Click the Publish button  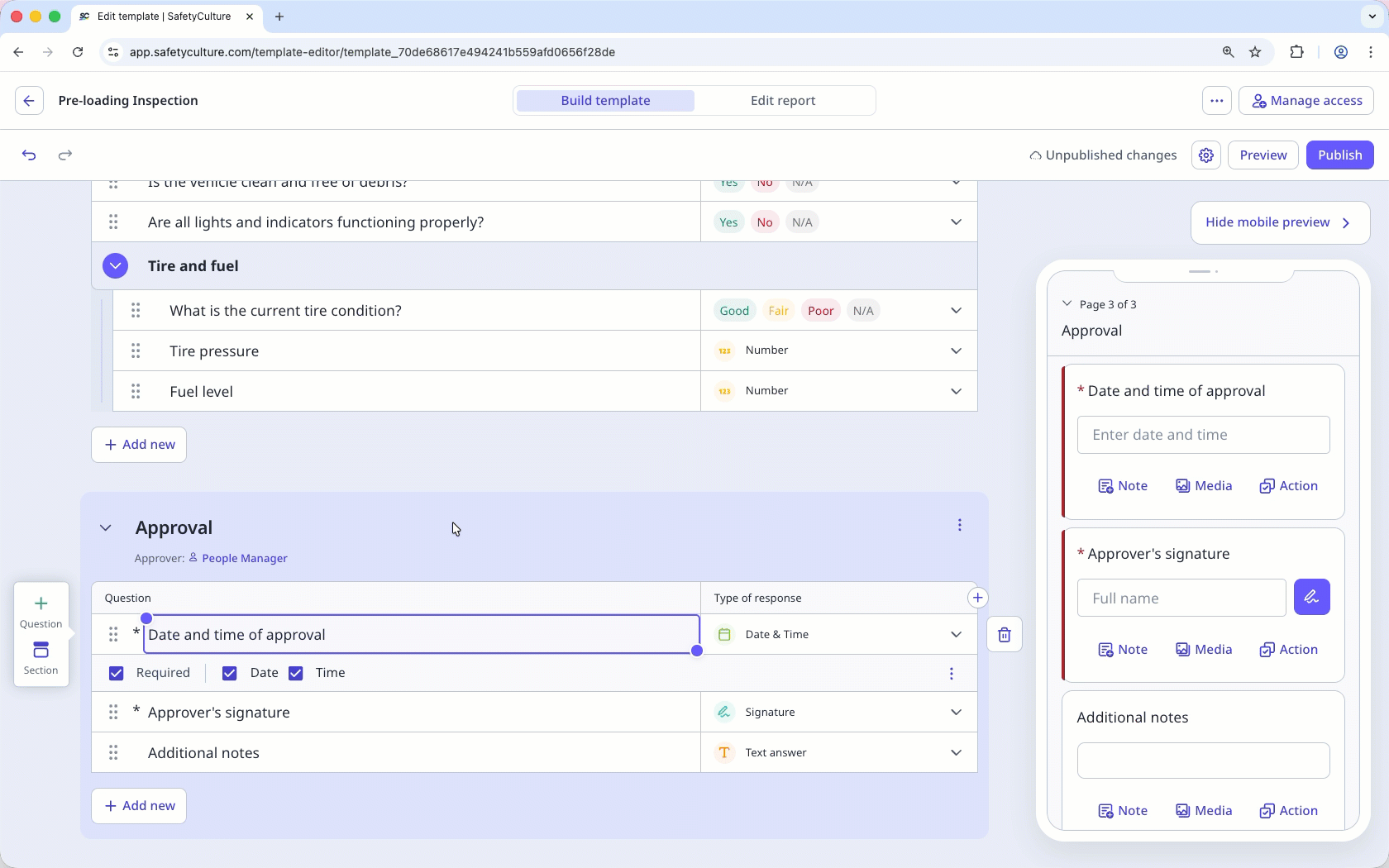(x=1339, y=155)
